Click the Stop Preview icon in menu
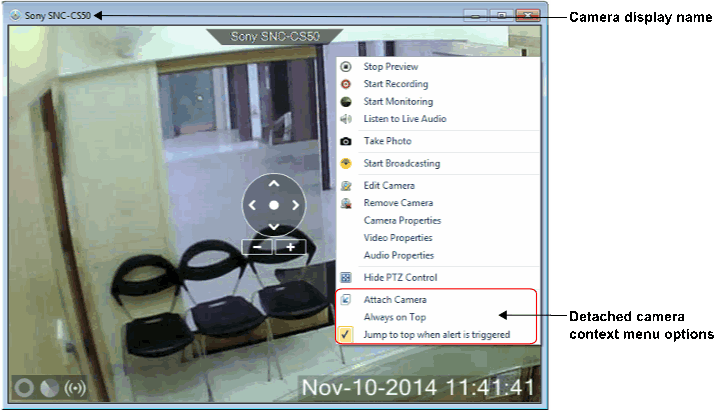Image resolution: width=714 pixels, height=410 pixels. tap(346, 67)
